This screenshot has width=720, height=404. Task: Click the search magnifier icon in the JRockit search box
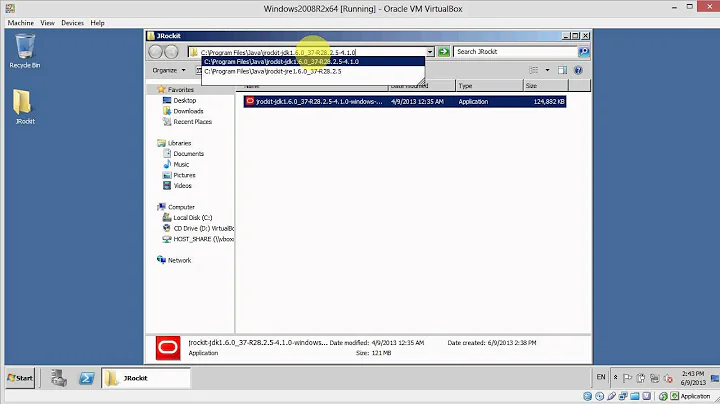(x=584, y=52)
